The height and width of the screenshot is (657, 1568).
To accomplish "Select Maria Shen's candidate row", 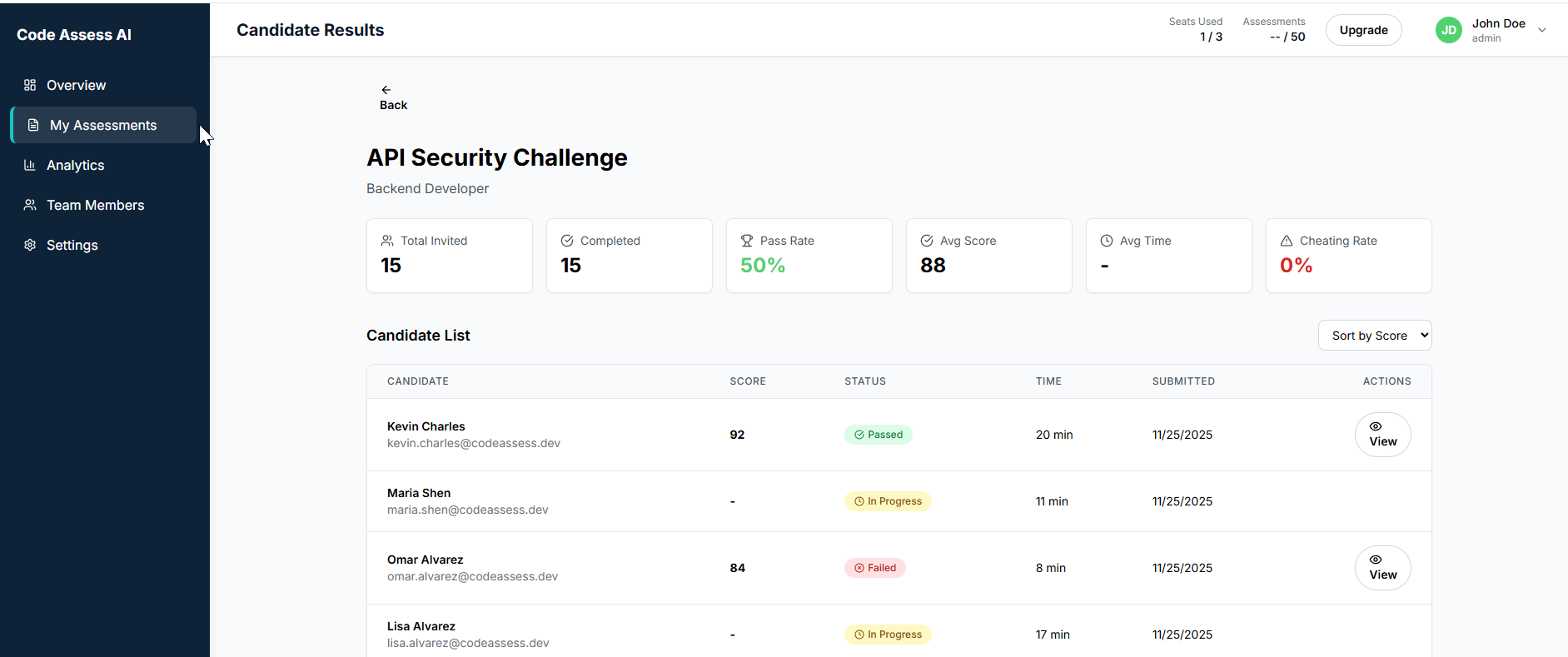I will coord(583,501).
